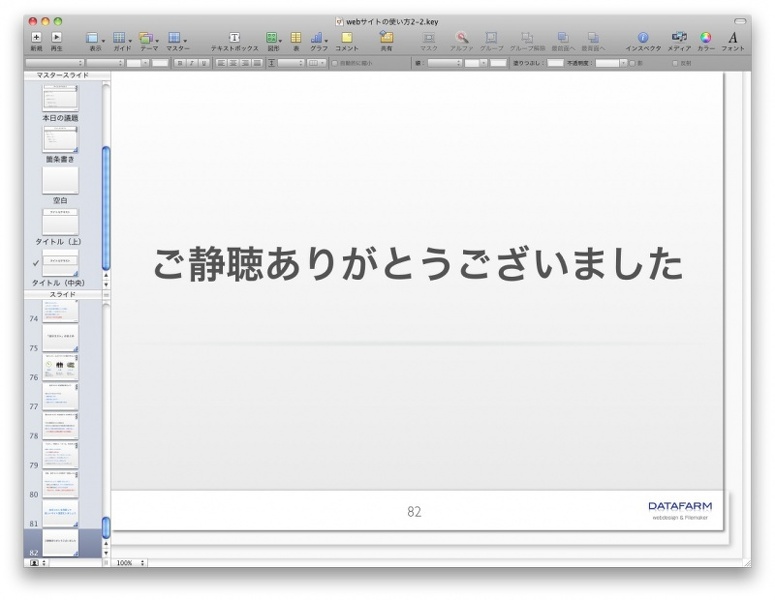The width and height of the screenshot is (775, 600).
Task: Enable the 反射 reflection checkbox
Action: point(675,63)
